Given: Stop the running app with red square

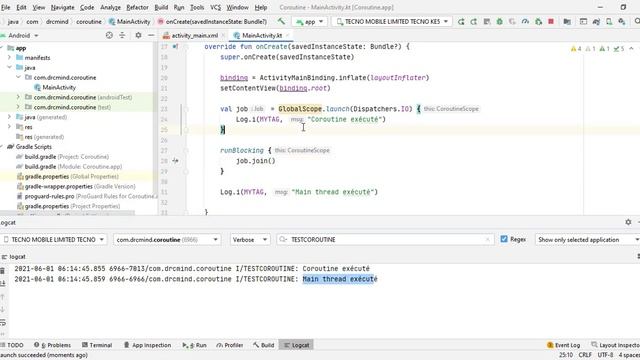Looking at the screenshot, I should [x=551, y=22].
